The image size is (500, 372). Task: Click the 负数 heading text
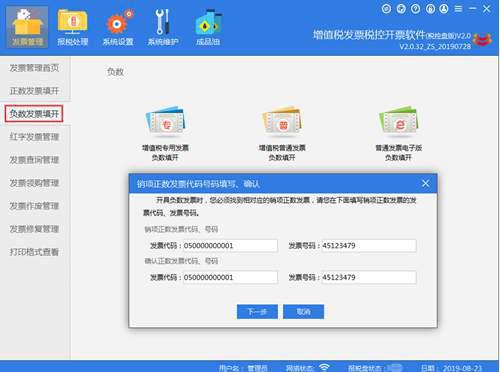(x=115, y=72)
